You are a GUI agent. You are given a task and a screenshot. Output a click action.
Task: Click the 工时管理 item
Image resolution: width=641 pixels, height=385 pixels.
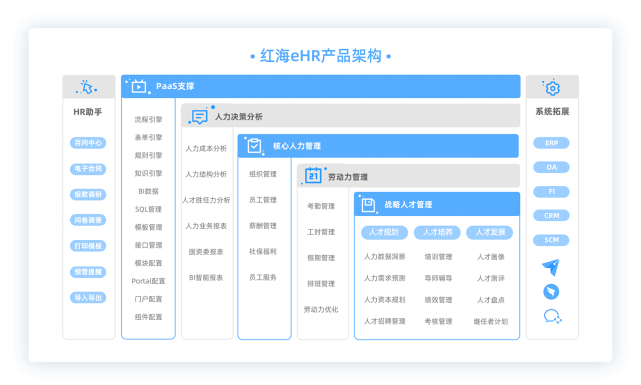tap(321, 232)
